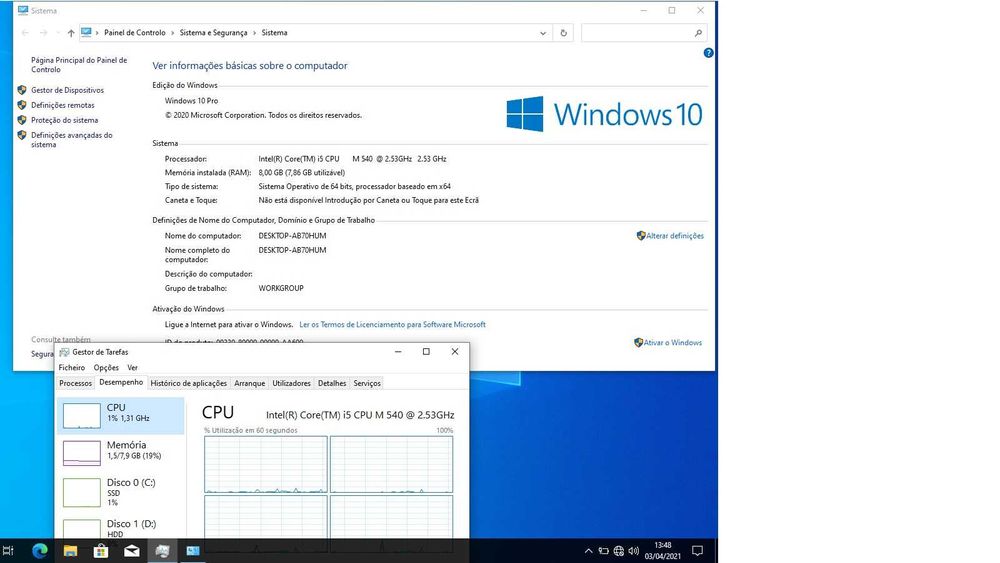
Task: Select the System control panel taskbar icon
Action: pyautogui.click(x=193, y=551)
